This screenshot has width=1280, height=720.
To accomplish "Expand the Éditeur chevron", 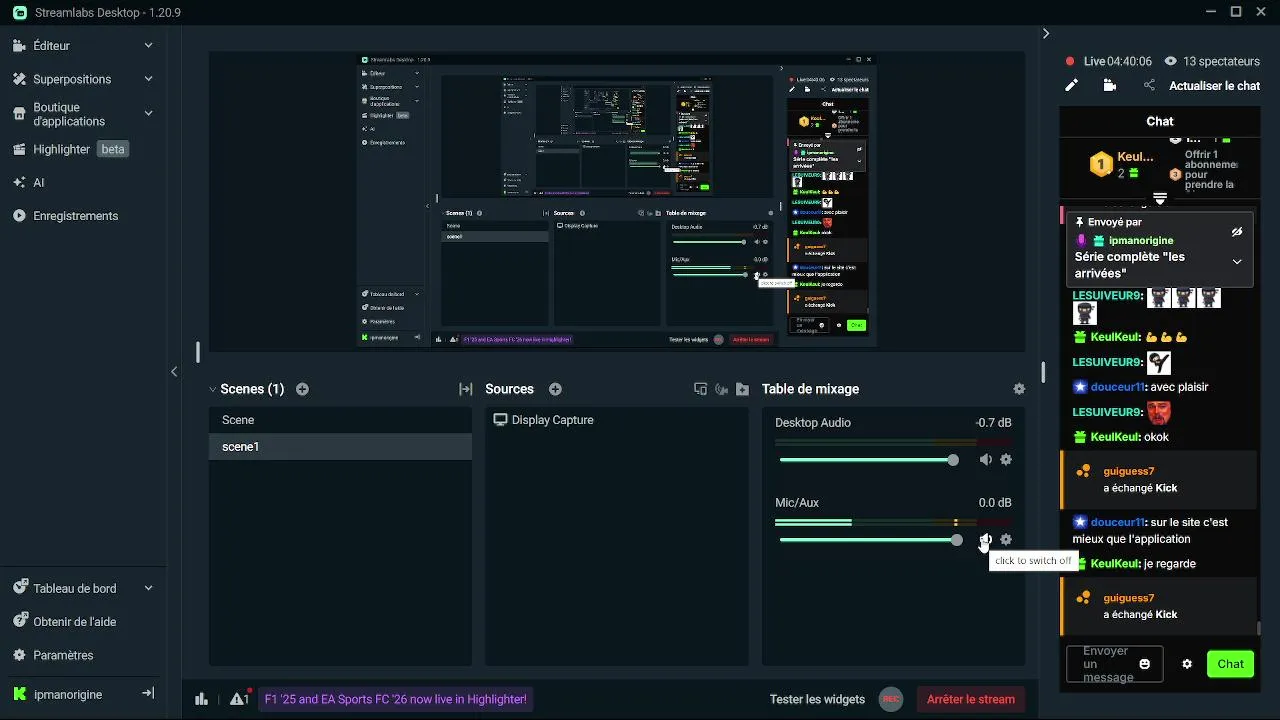I will 148,46.
